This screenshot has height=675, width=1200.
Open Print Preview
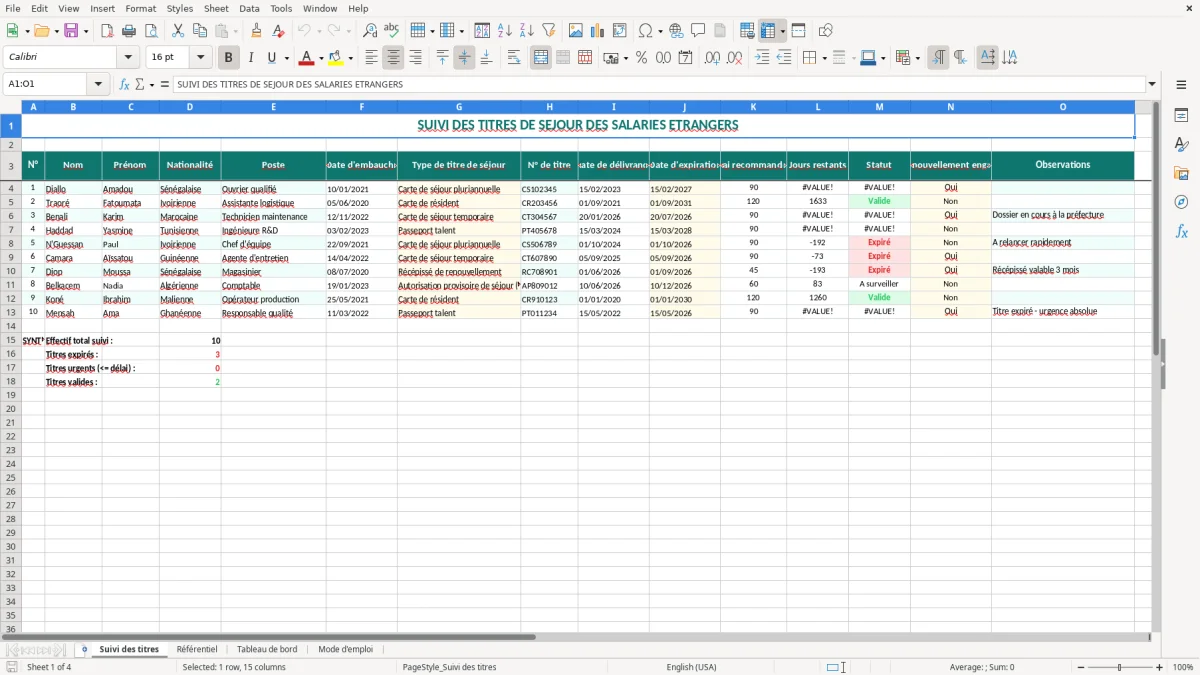coord(150,31)
